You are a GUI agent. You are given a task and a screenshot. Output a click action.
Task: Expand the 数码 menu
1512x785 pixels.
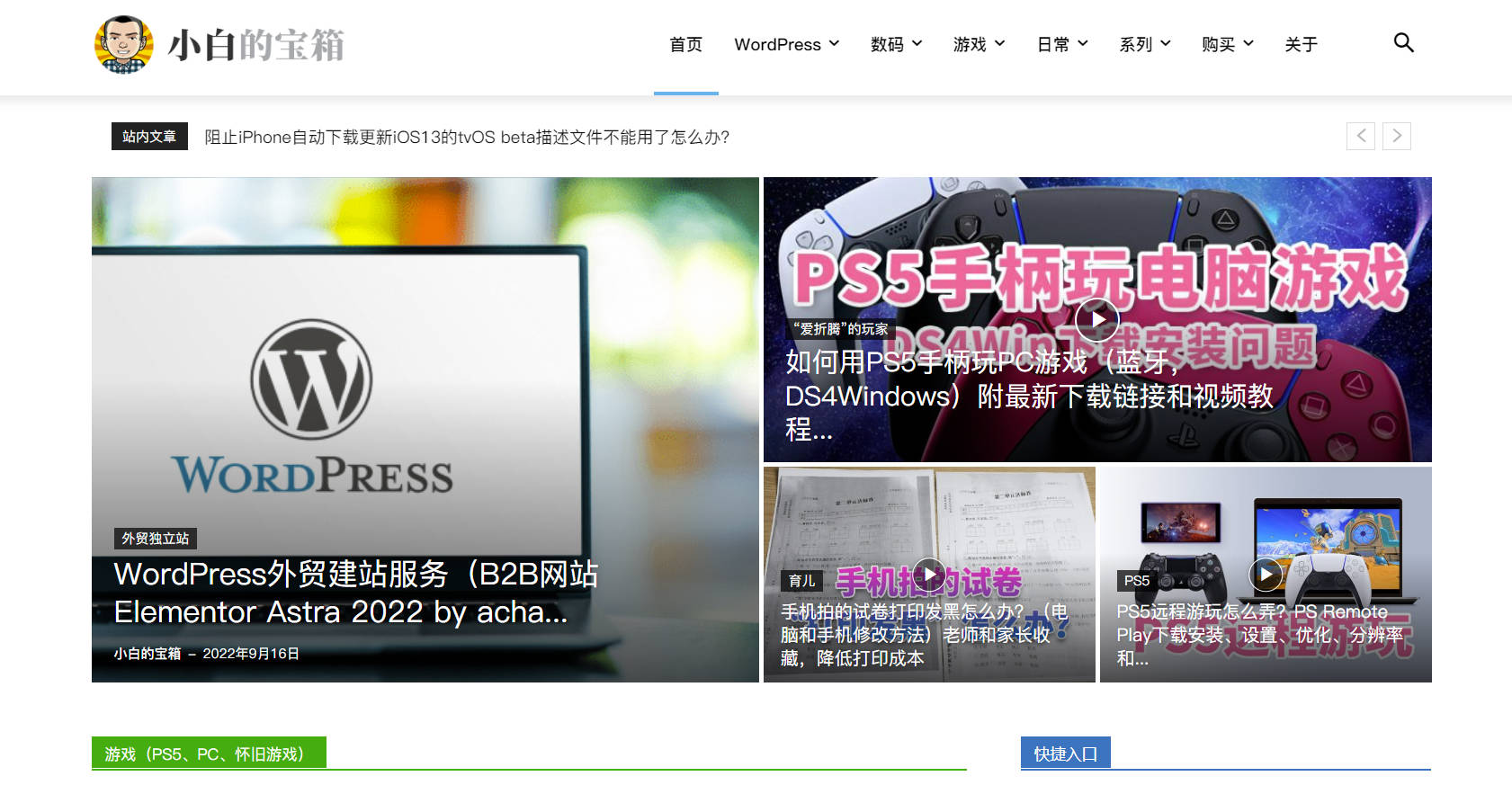tap(896, 44)
